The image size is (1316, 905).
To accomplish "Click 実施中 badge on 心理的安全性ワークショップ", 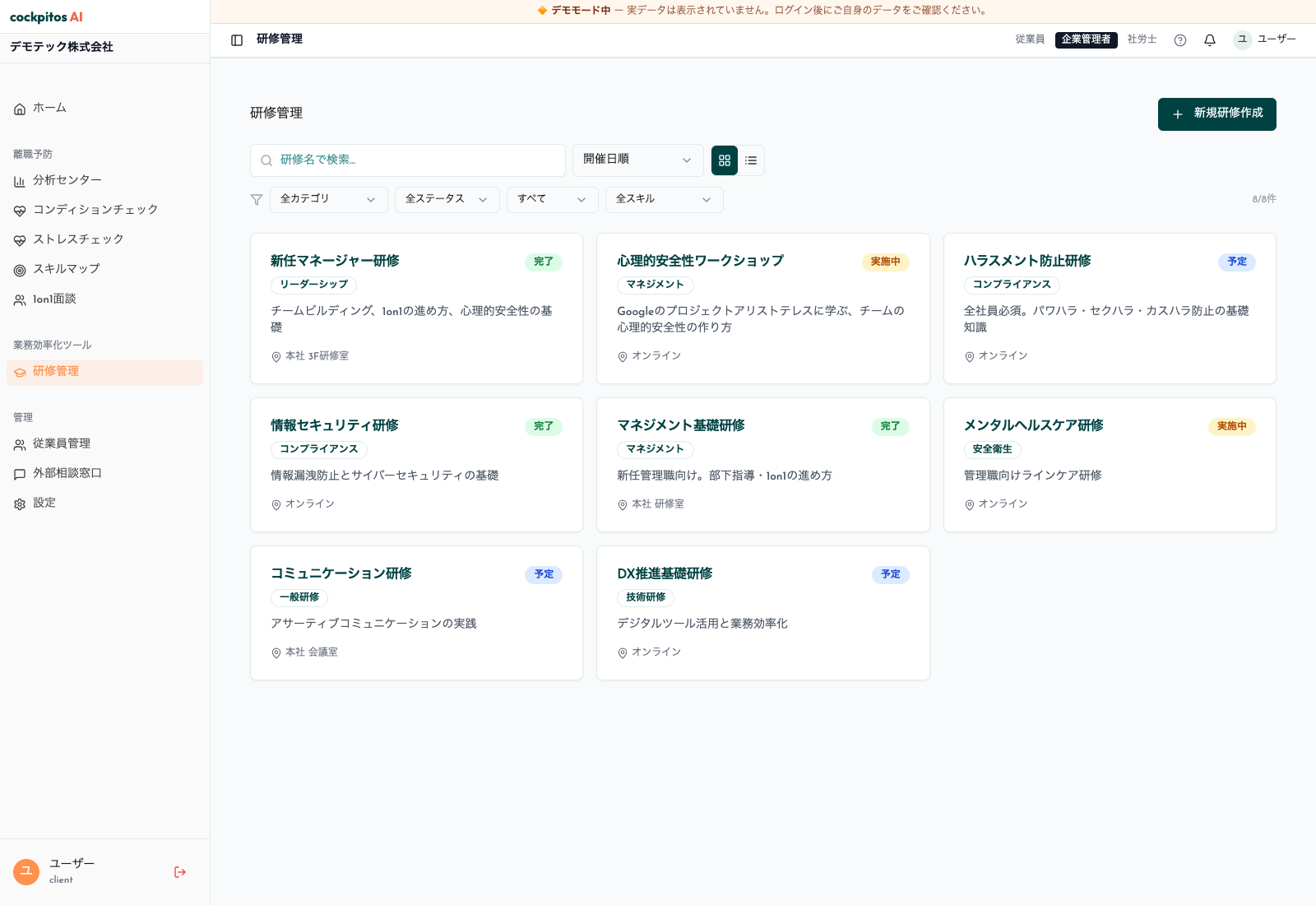I will tap(885, 262).
